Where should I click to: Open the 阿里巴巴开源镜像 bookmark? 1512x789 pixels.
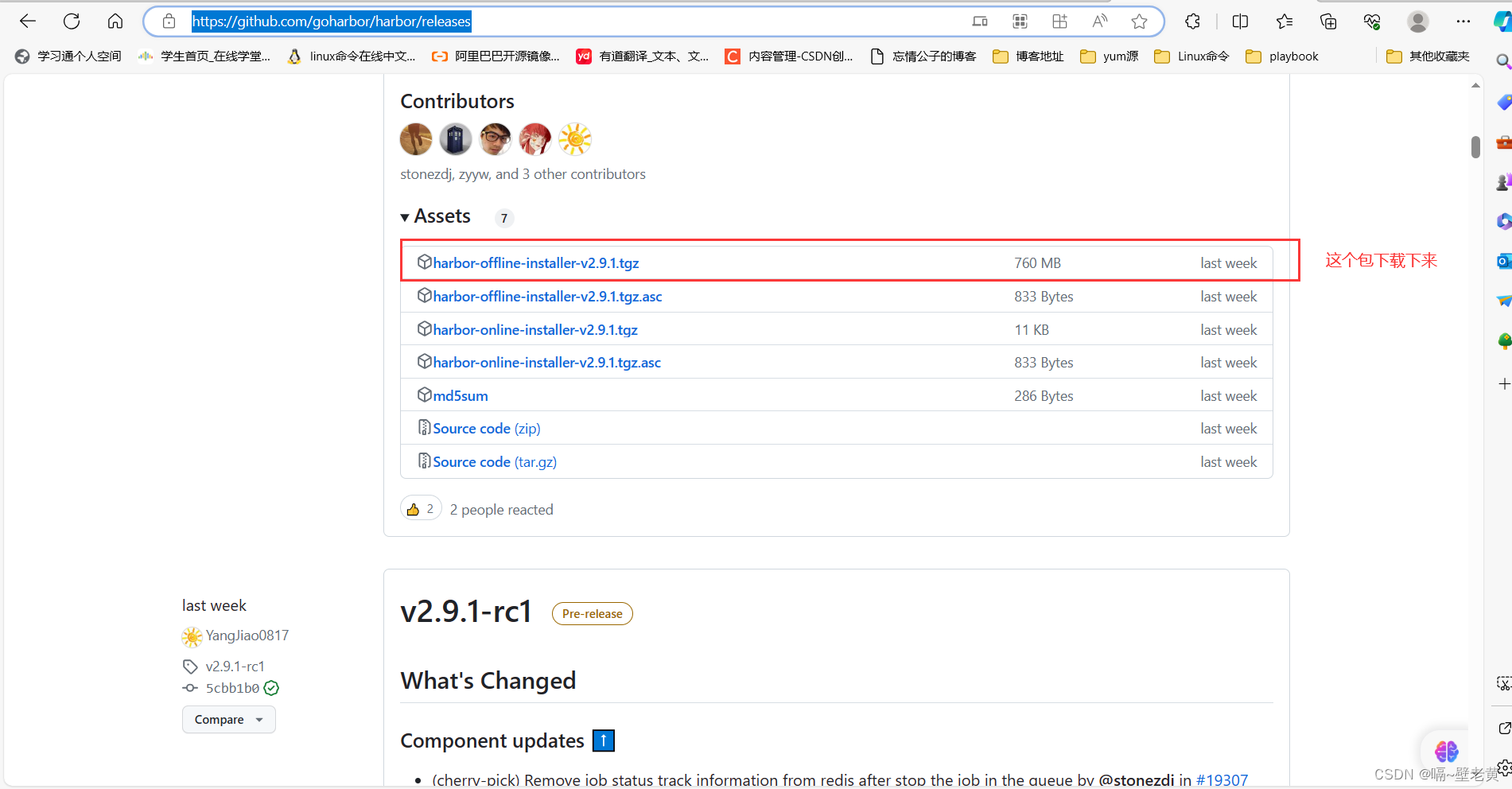click(x=496, y=56)
